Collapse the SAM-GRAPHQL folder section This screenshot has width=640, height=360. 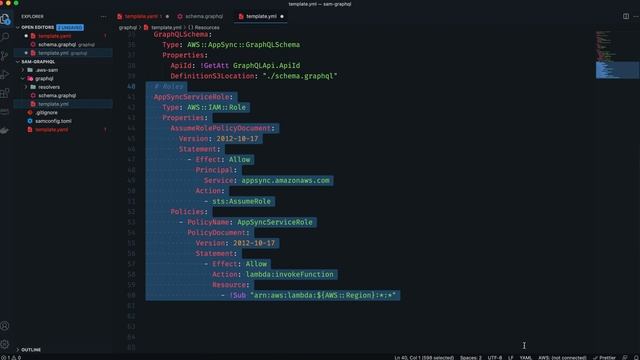pyautogui.click(x=38, y=62)
